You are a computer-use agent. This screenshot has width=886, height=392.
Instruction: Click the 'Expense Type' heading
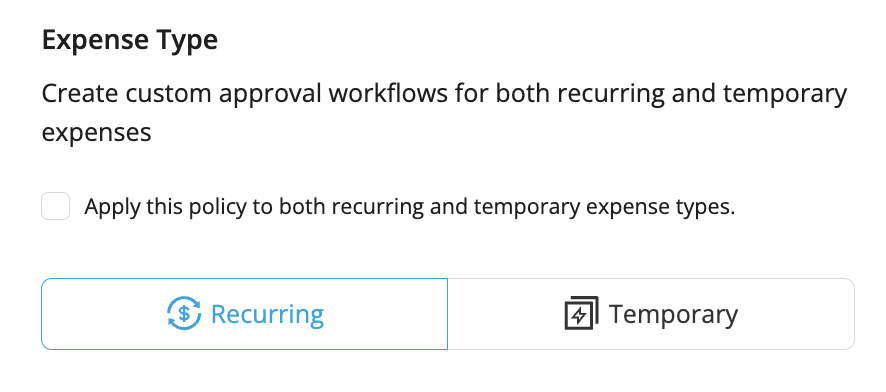(130, 41)
